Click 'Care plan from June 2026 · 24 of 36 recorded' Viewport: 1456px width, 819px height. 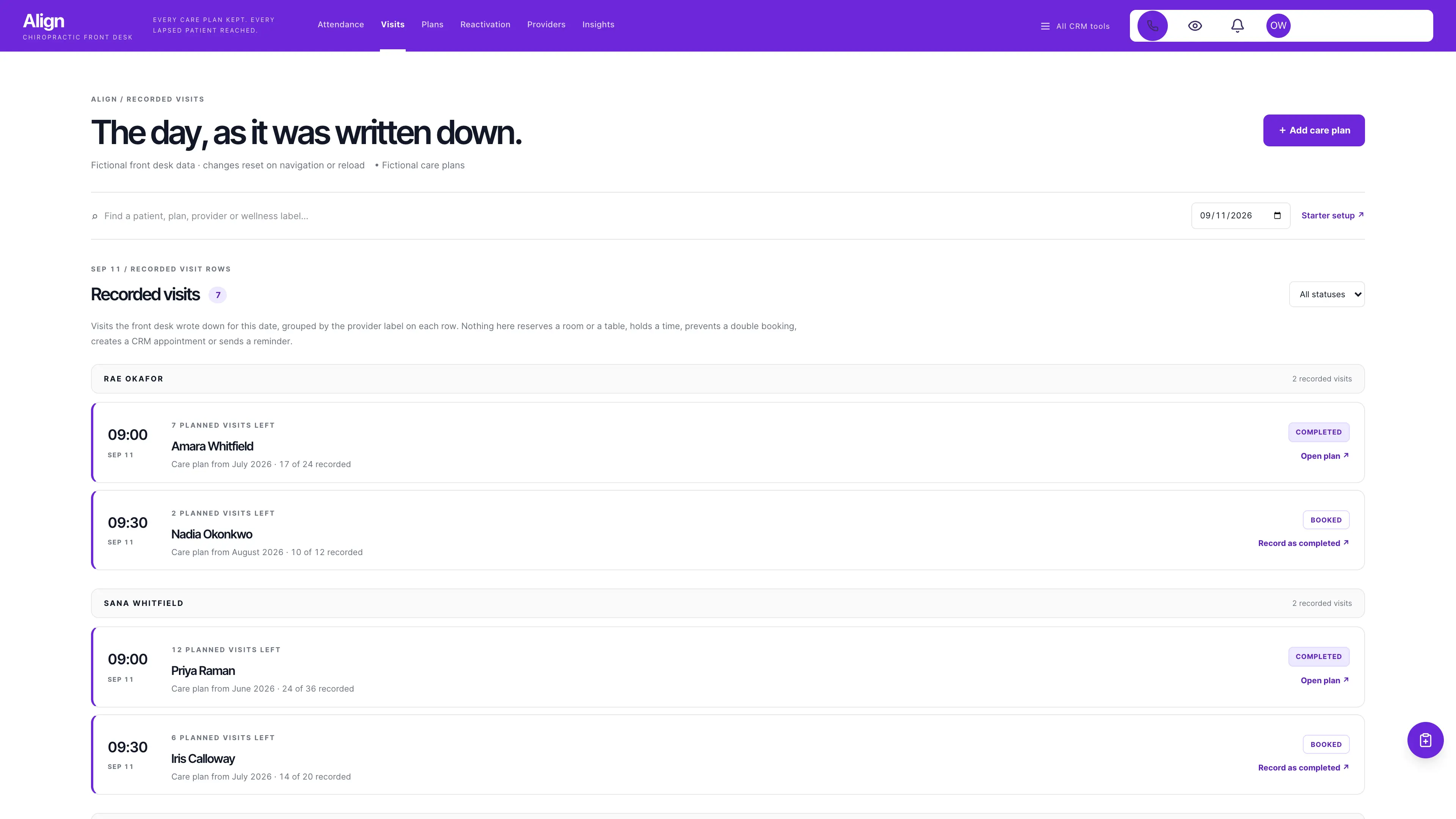click(x=262, y=689)
